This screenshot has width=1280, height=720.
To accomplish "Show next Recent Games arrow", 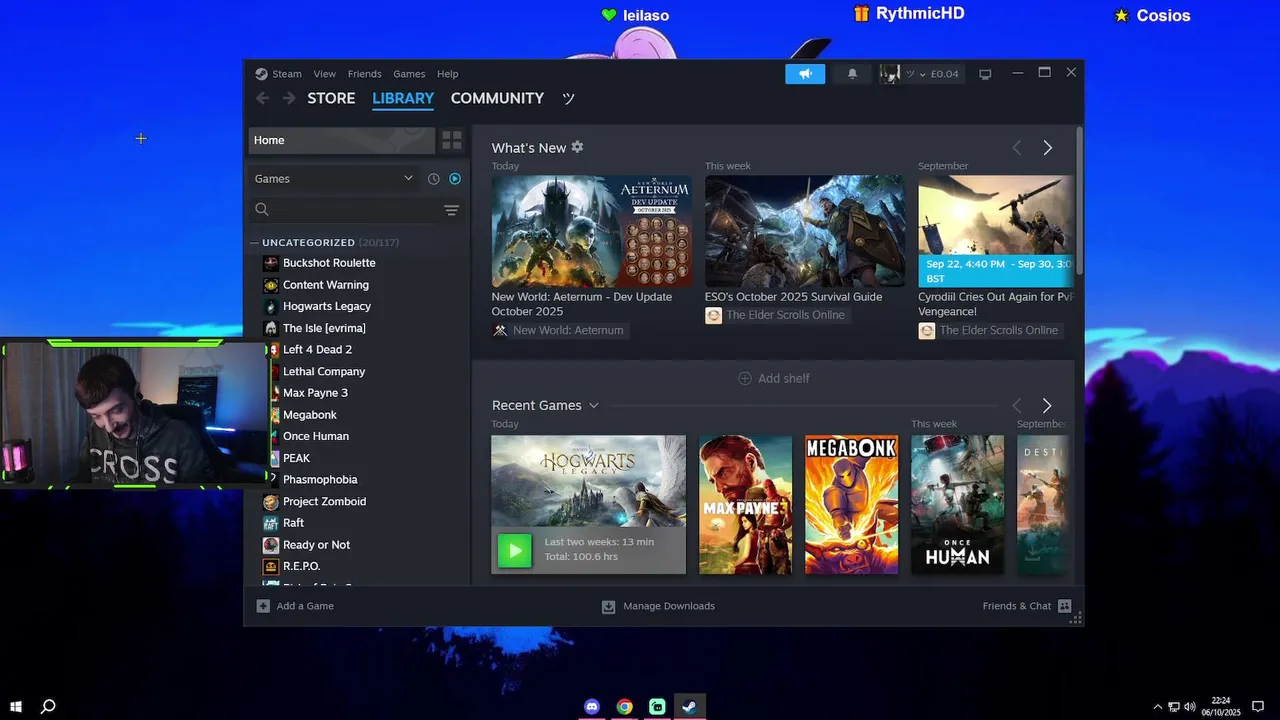I will coord(1047,405).
